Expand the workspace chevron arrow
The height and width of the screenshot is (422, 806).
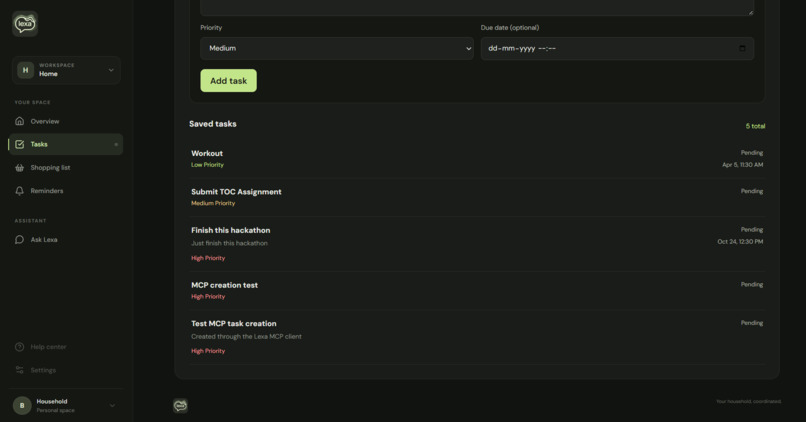click(x=111, y=70)
